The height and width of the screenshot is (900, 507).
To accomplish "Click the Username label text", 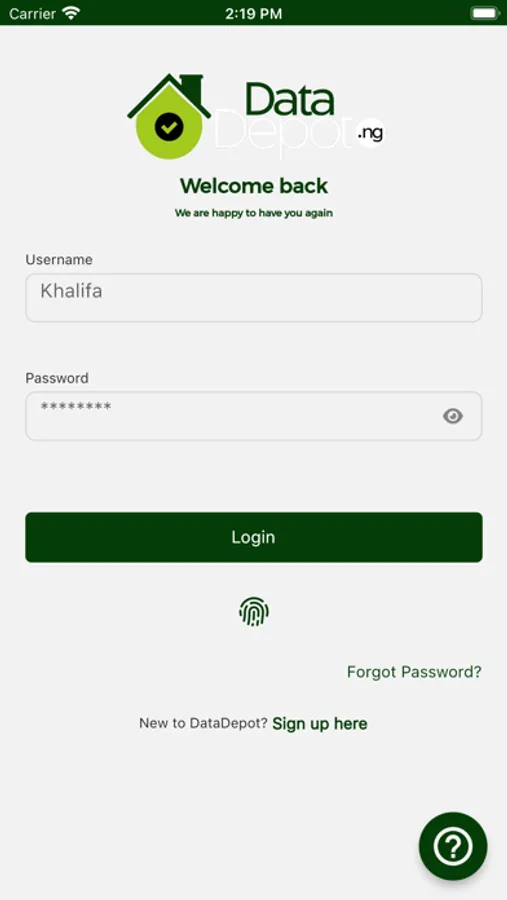I will pyautogui.click(x=59, y=259).
